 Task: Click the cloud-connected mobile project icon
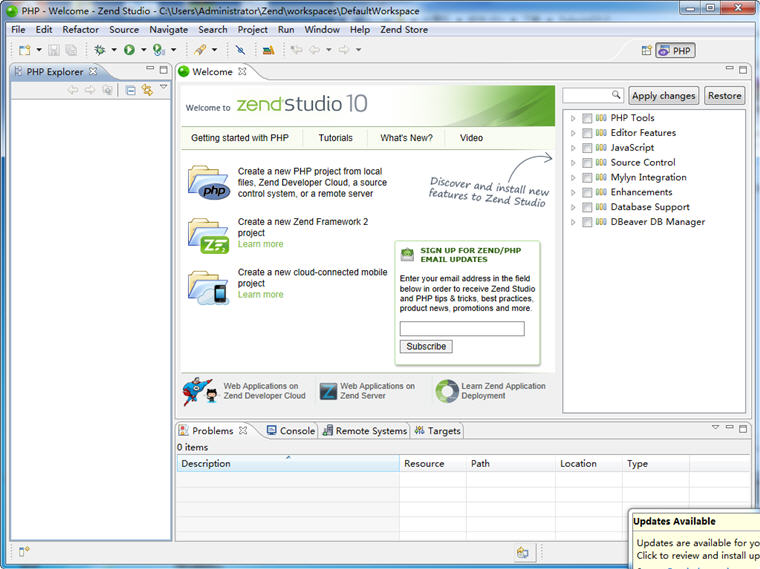(208, 287)
